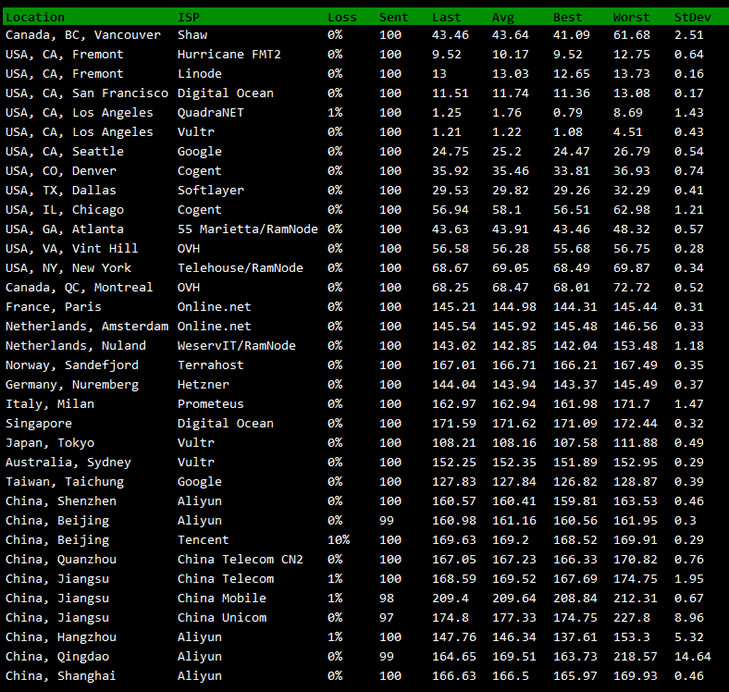The width and height of the screenshot is (729, 692).
Task: Select the Last column header
Action: (x=446, y=17)
